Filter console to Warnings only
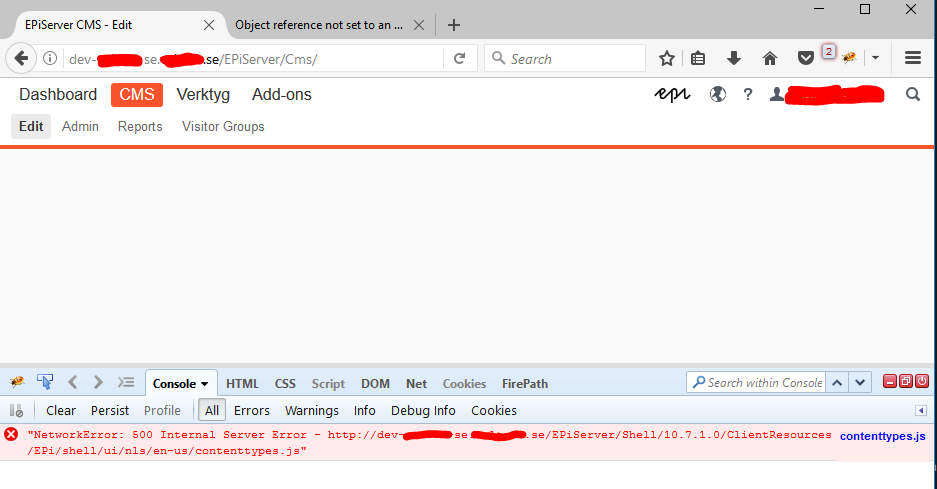The width and height of the screenshot is (937, 489). pos(311,411)
